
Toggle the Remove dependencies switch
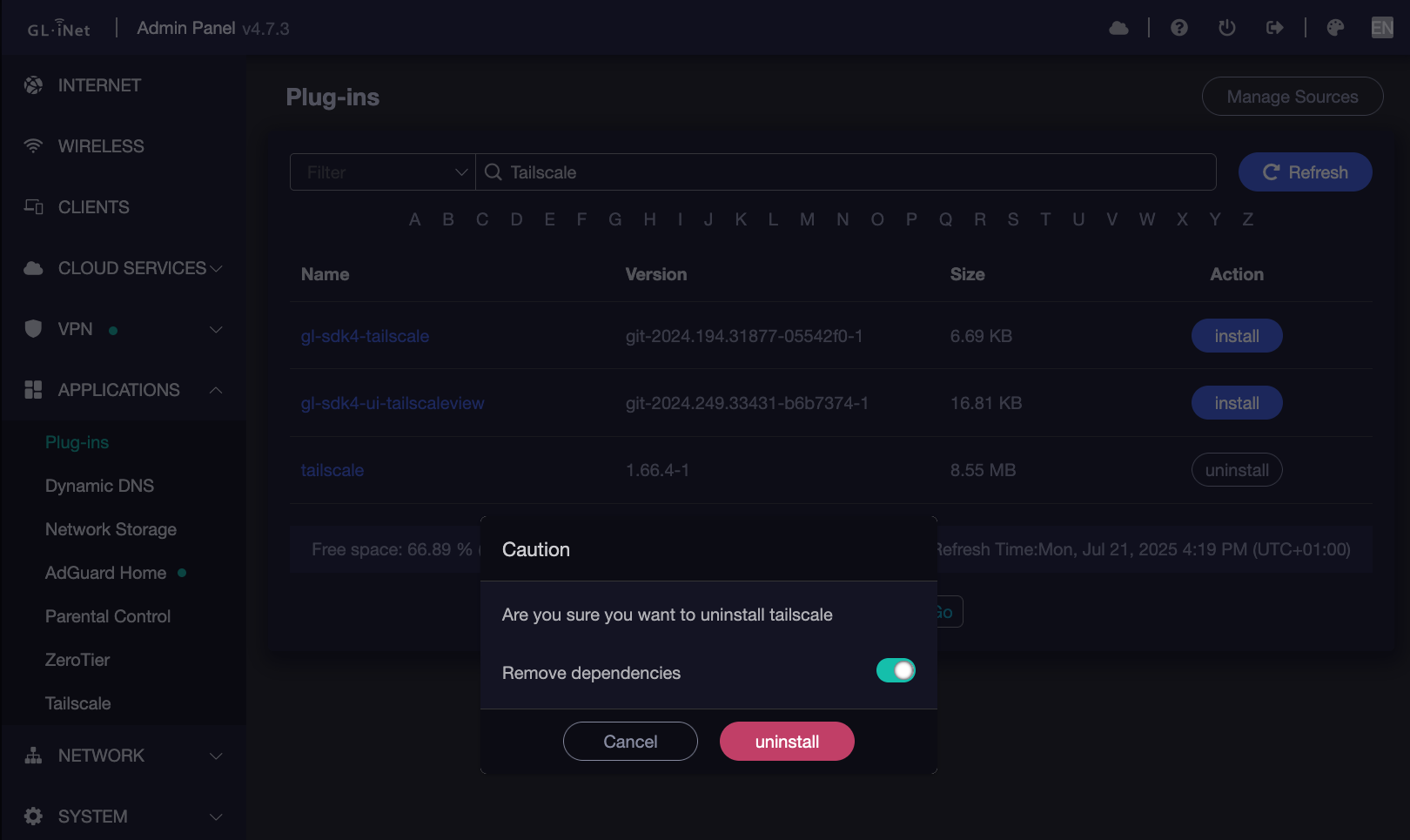[x=896, y=670]
